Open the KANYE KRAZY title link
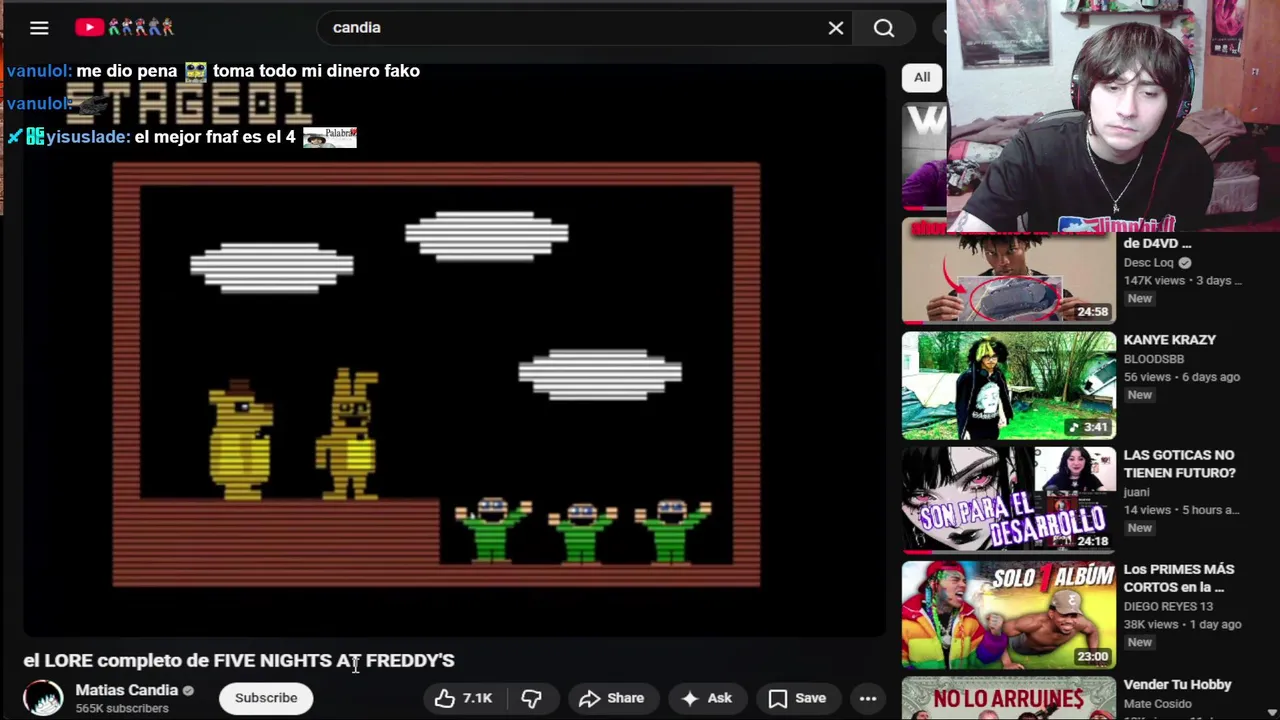Image resolution: width=1280 pixels, height=720 pixels. tap(1170, 340)
